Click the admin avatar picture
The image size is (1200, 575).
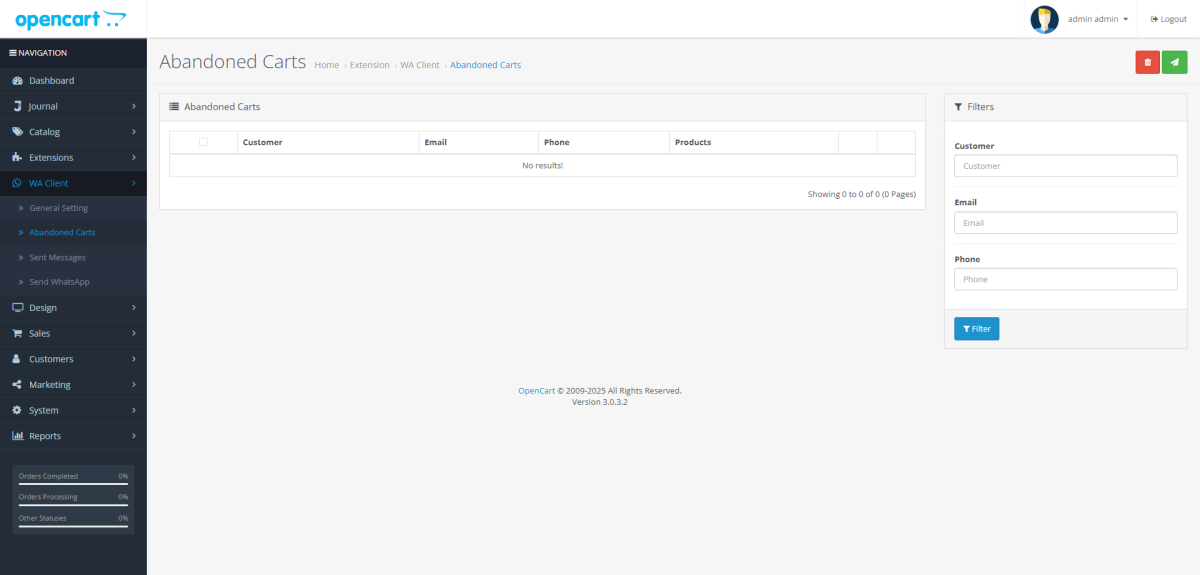point(1044,19)
